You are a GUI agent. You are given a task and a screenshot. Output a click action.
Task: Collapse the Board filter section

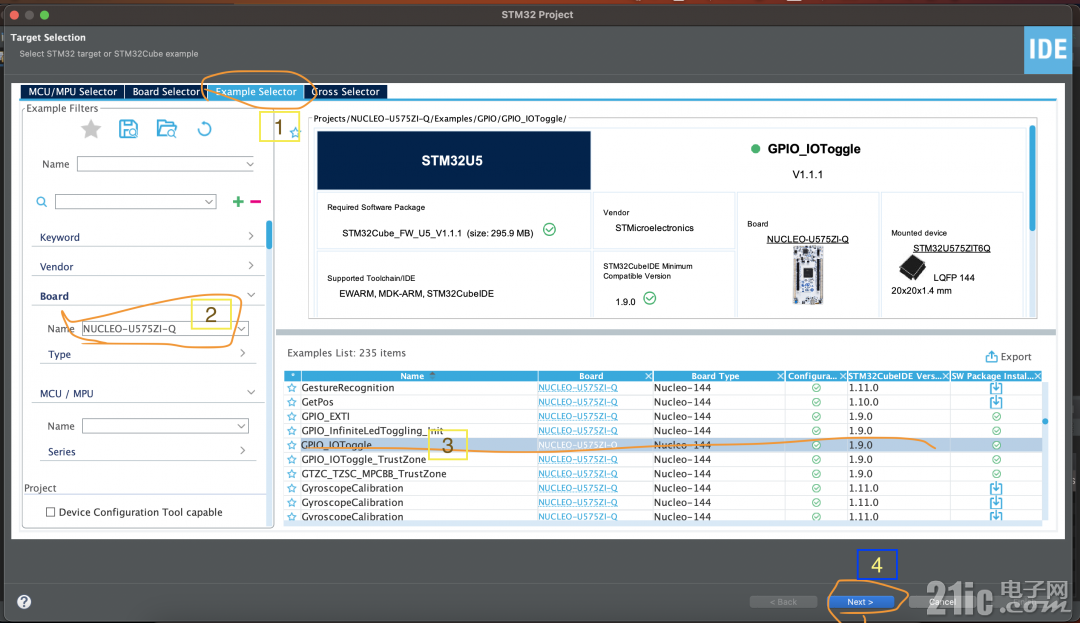coord(251,295)
